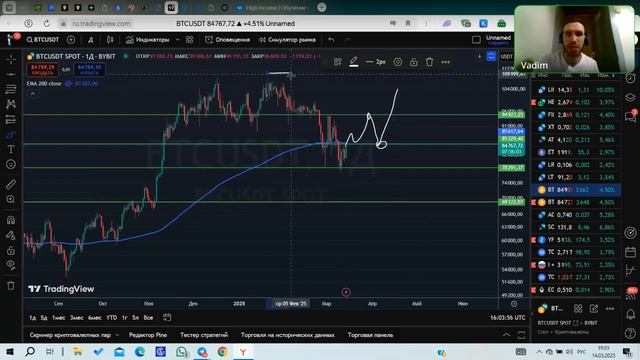Open the patterns drawing tools
This screenshot has height=360, width=640.
11,104
